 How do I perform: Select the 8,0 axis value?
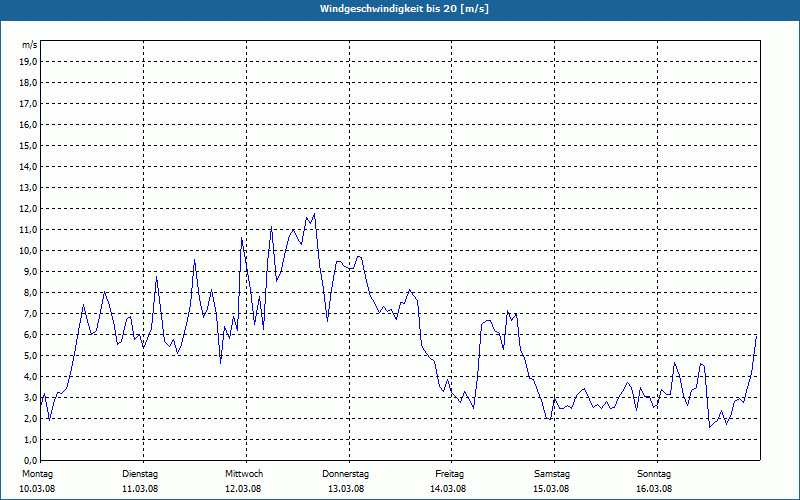point(31,293)
